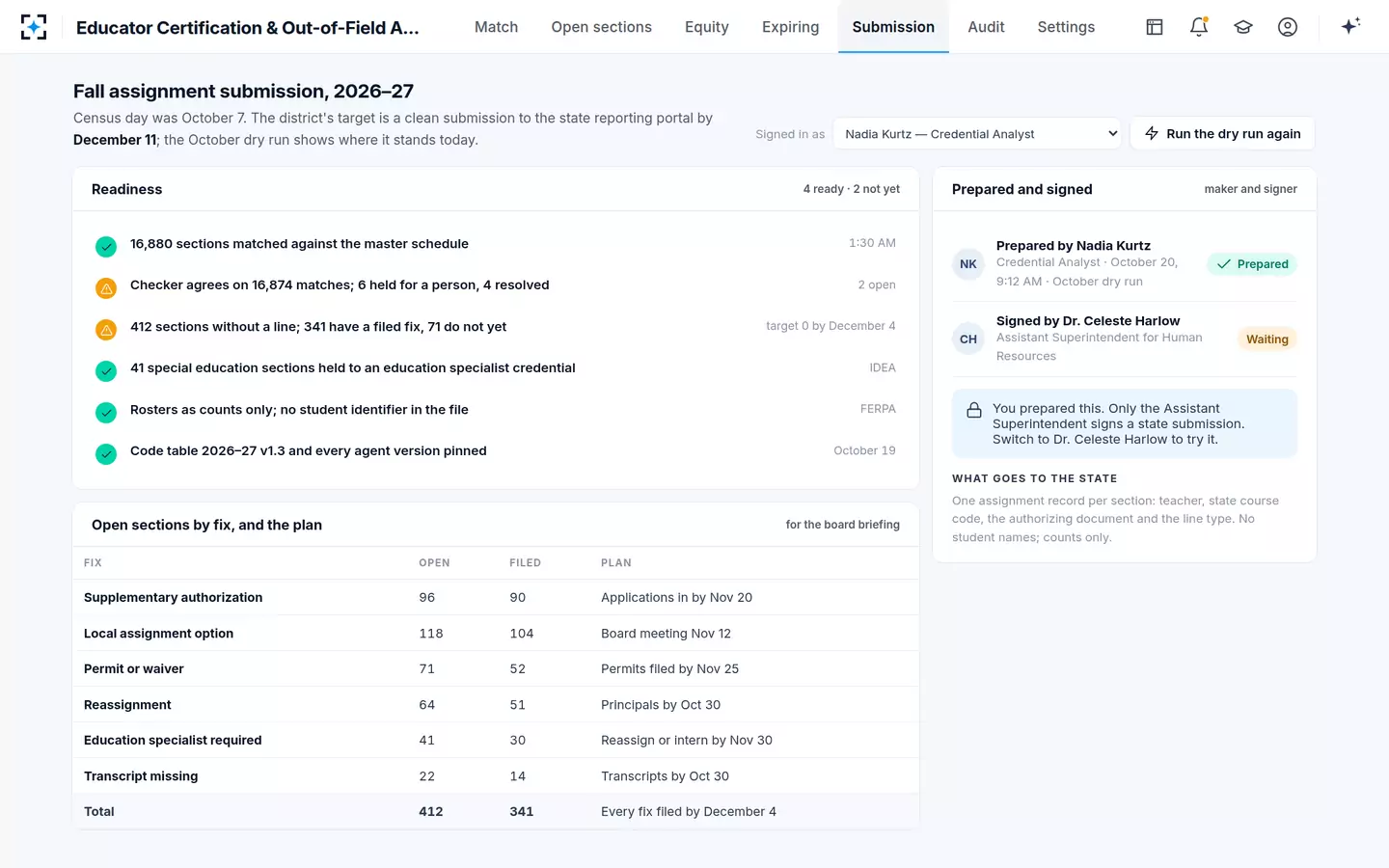
Task: Click check icon beside Rosters as counts only
Action: coord(106,412)
